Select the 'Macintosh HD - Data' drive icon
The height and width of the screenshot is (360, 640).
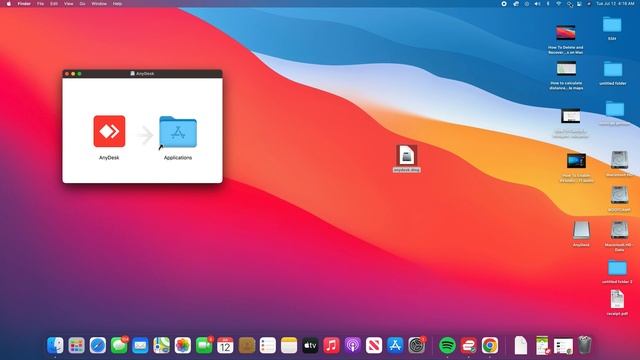(619, 230)
